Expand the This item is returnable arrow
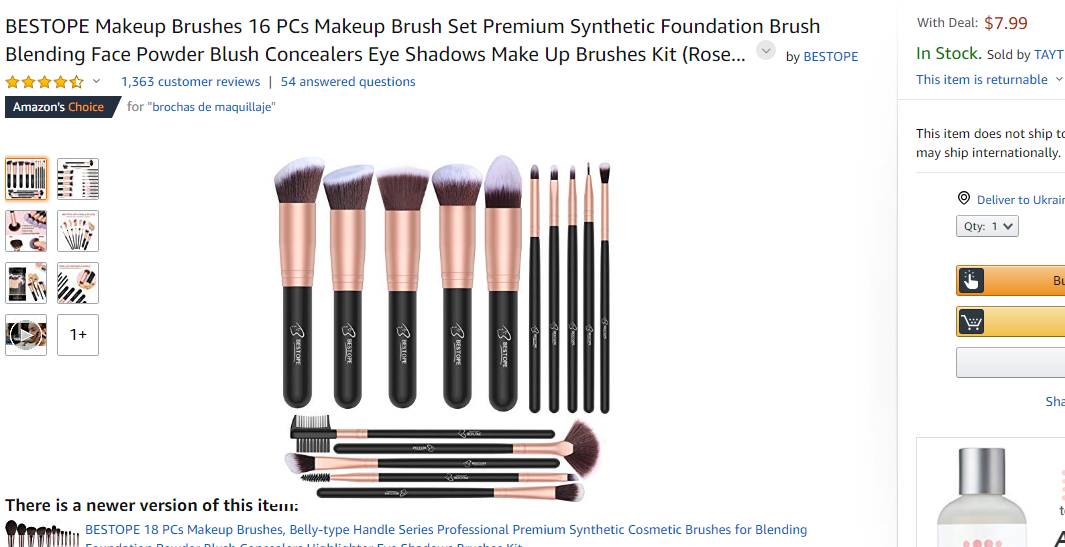This screenshot has width=1065, height=547. tap(1060, 80)
